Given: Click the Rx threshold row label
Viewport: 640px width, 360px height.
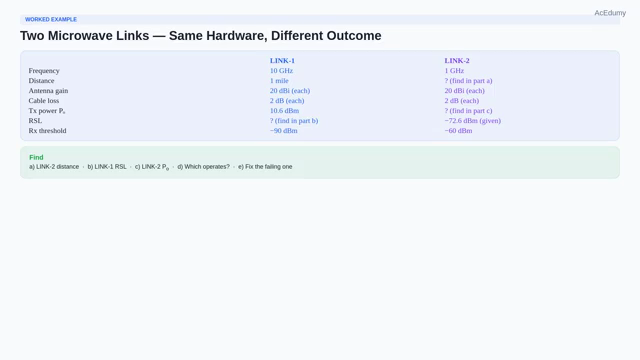Looking at the screenshot, I should (x=47, y=131).
